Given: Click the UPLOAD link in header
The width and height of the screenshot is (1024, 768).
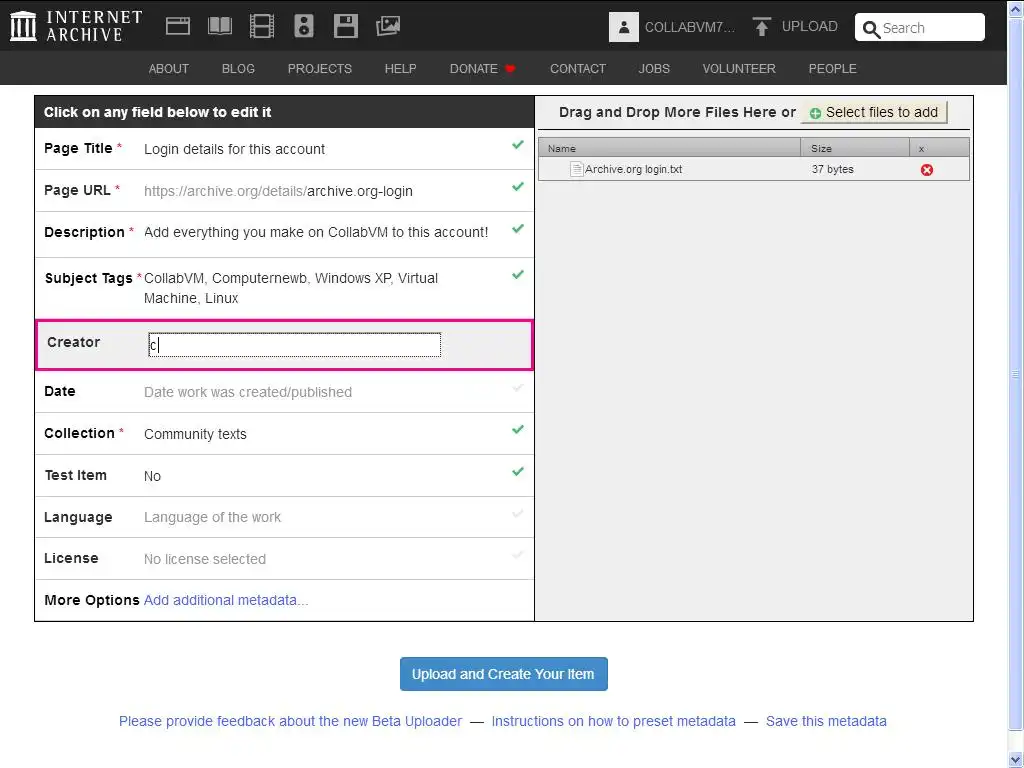Looking at the screenshot, I should click(810, 26).
